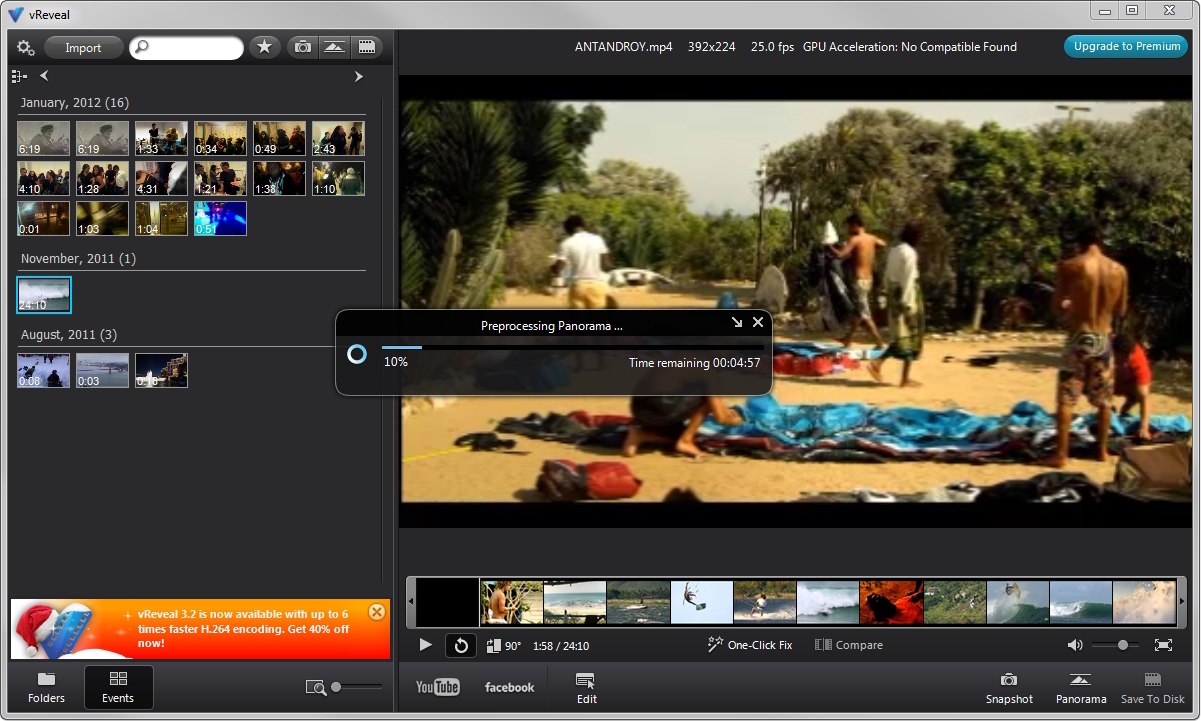
Task: Open the 2:43 video thumbnail
Action: click(x=338, y=138)
